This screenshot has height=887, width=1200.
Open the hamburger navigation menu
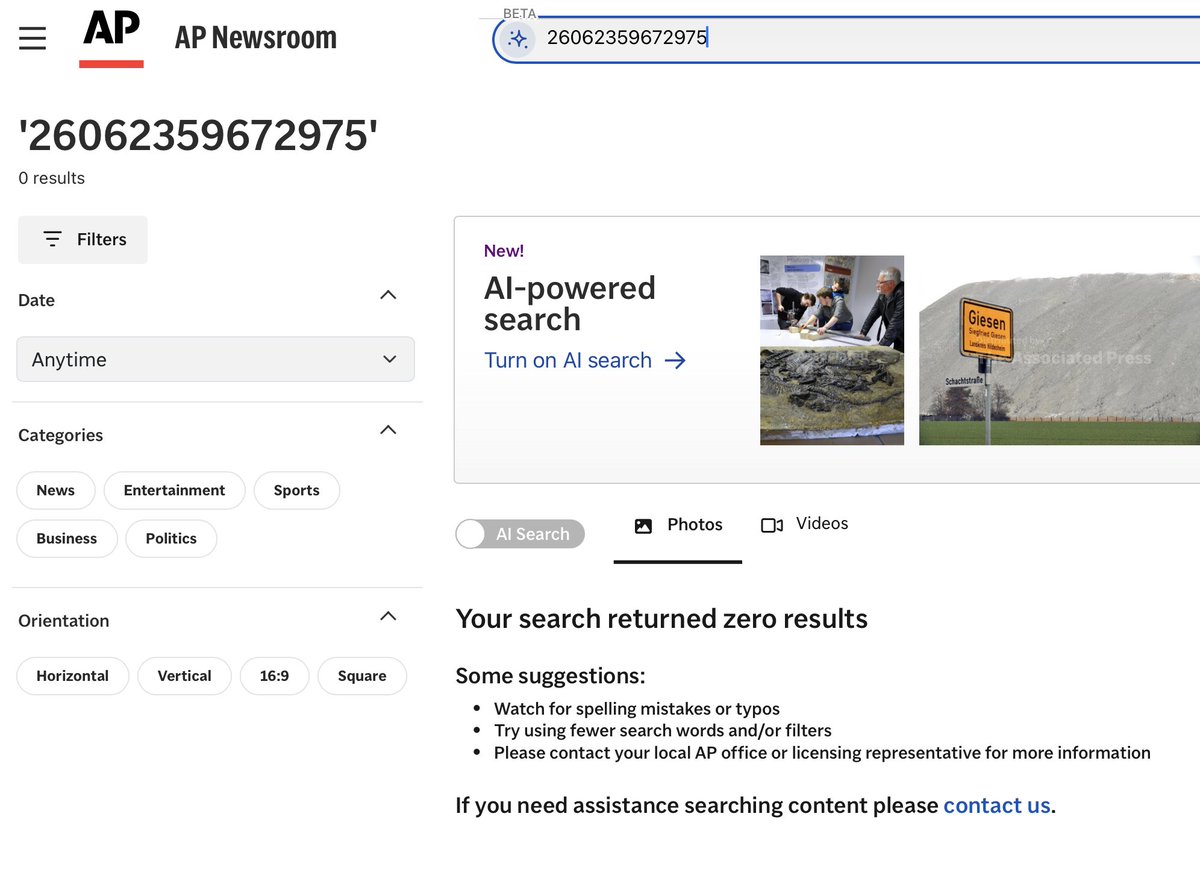pos(32,39)
